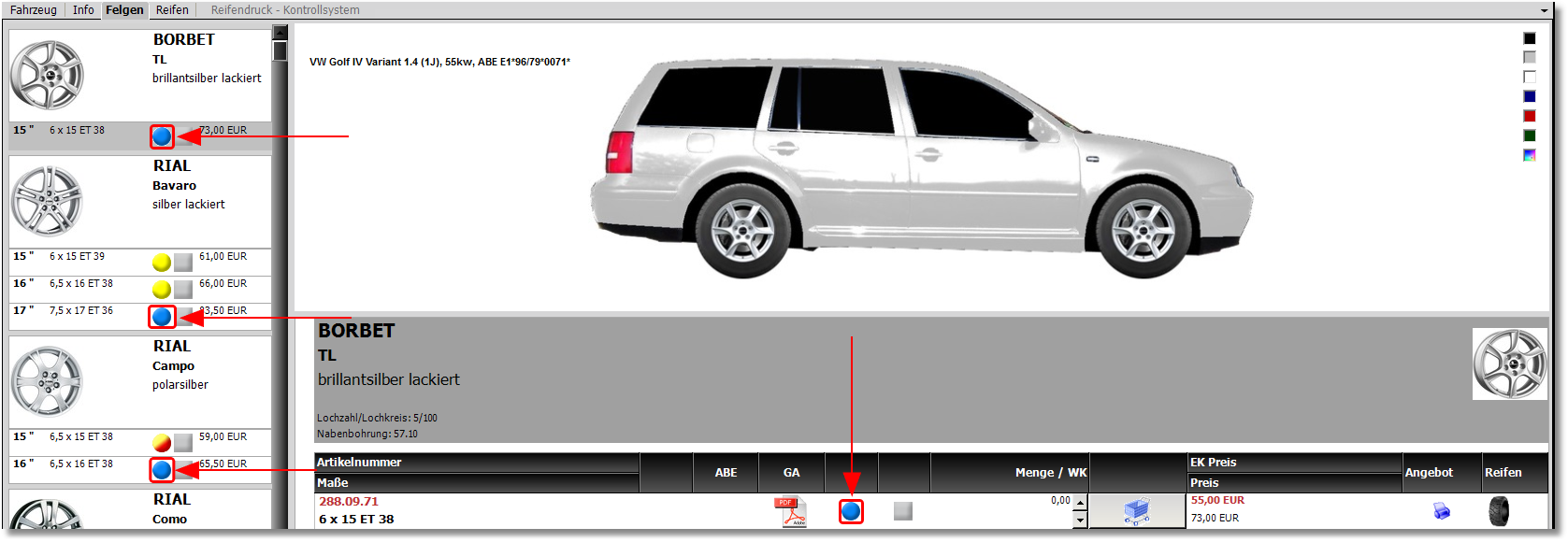Click blue status dot in article row 288.09.71
This screenshot has width=1568, height=542.
tap(851, 511)
